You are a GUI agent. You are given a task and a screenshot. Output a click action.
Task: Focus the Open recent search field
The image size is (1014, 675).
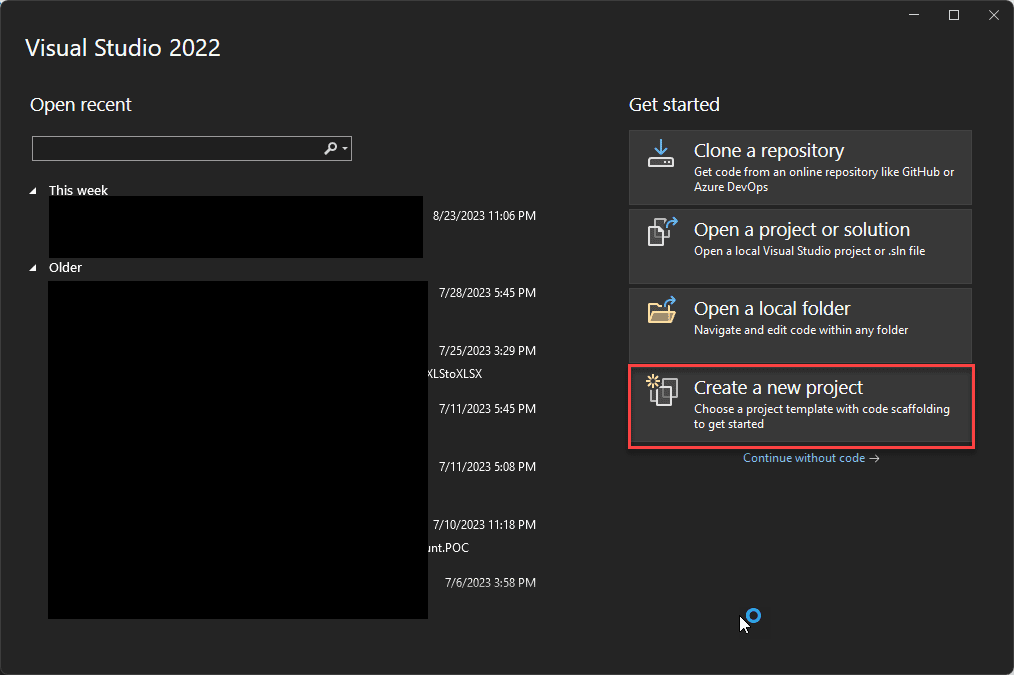(x=175, y=149)
